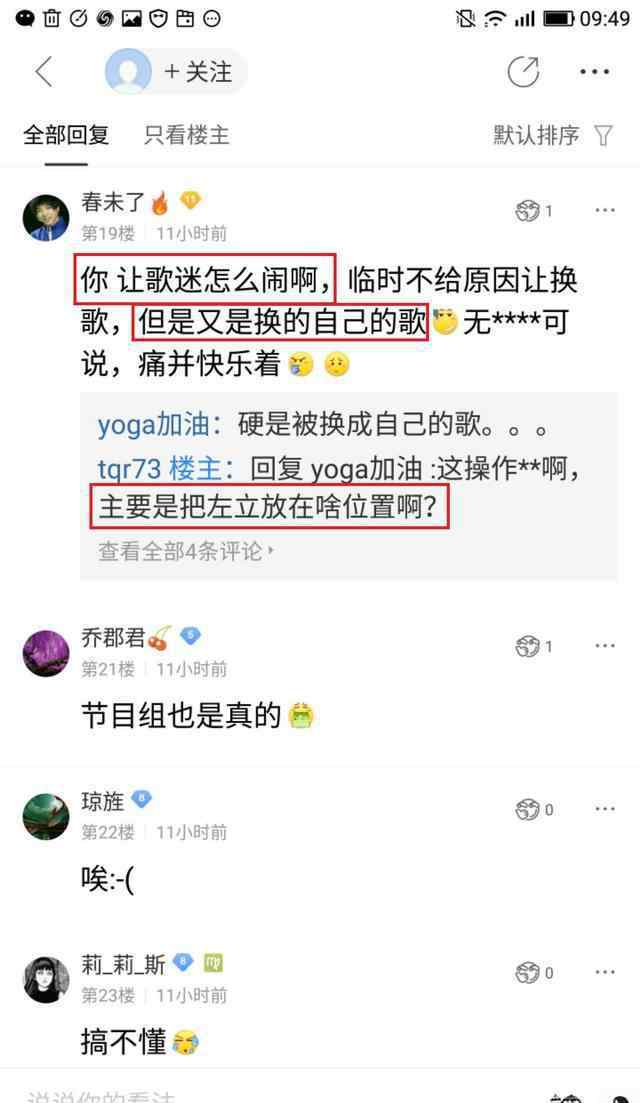Screen dimensions: 640x1103
Task: Open the filter funnel icon beside 默认排序
Action: 603,135
